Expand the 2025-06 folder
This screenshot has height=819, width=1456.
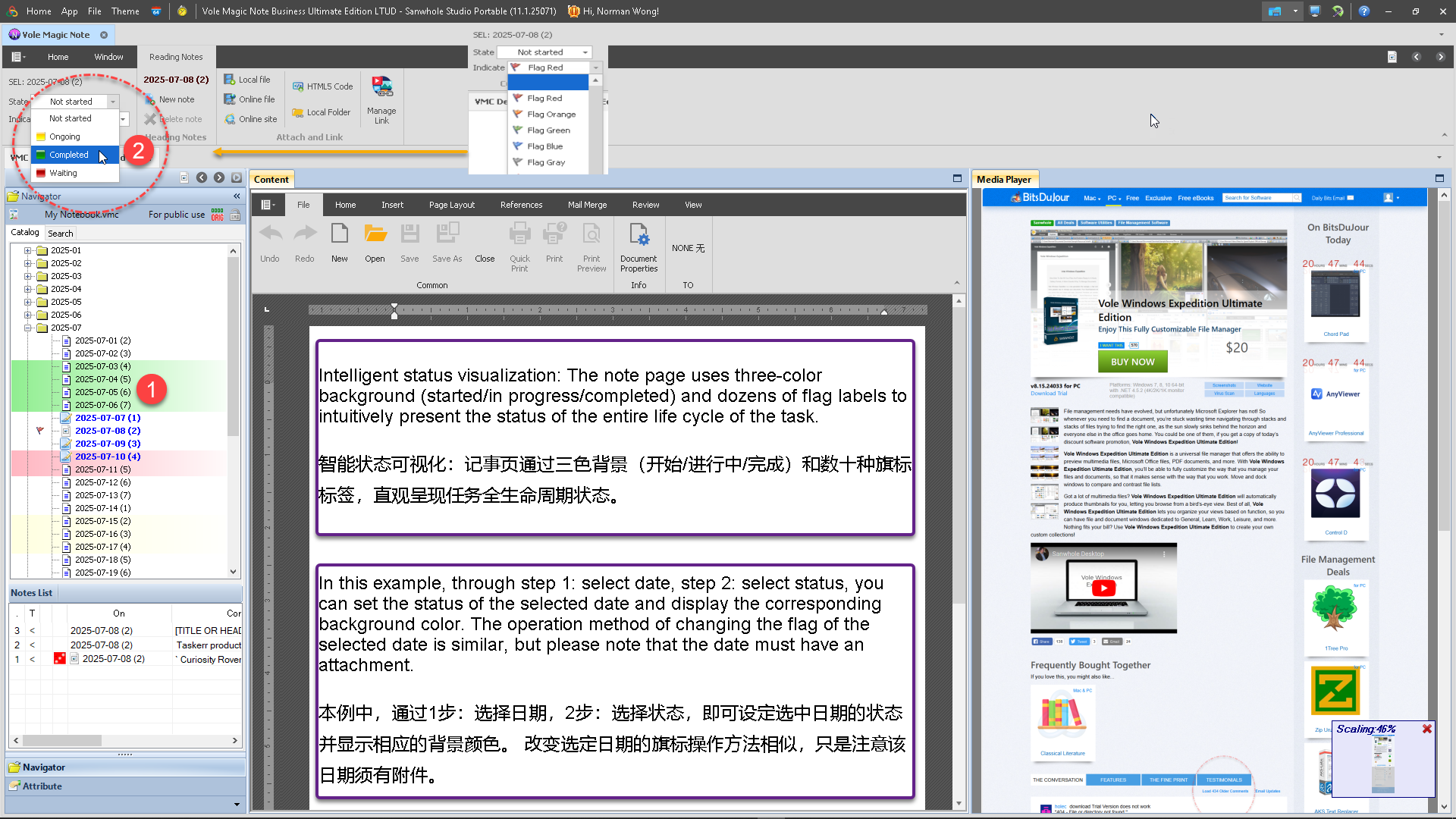pos(27,315)
